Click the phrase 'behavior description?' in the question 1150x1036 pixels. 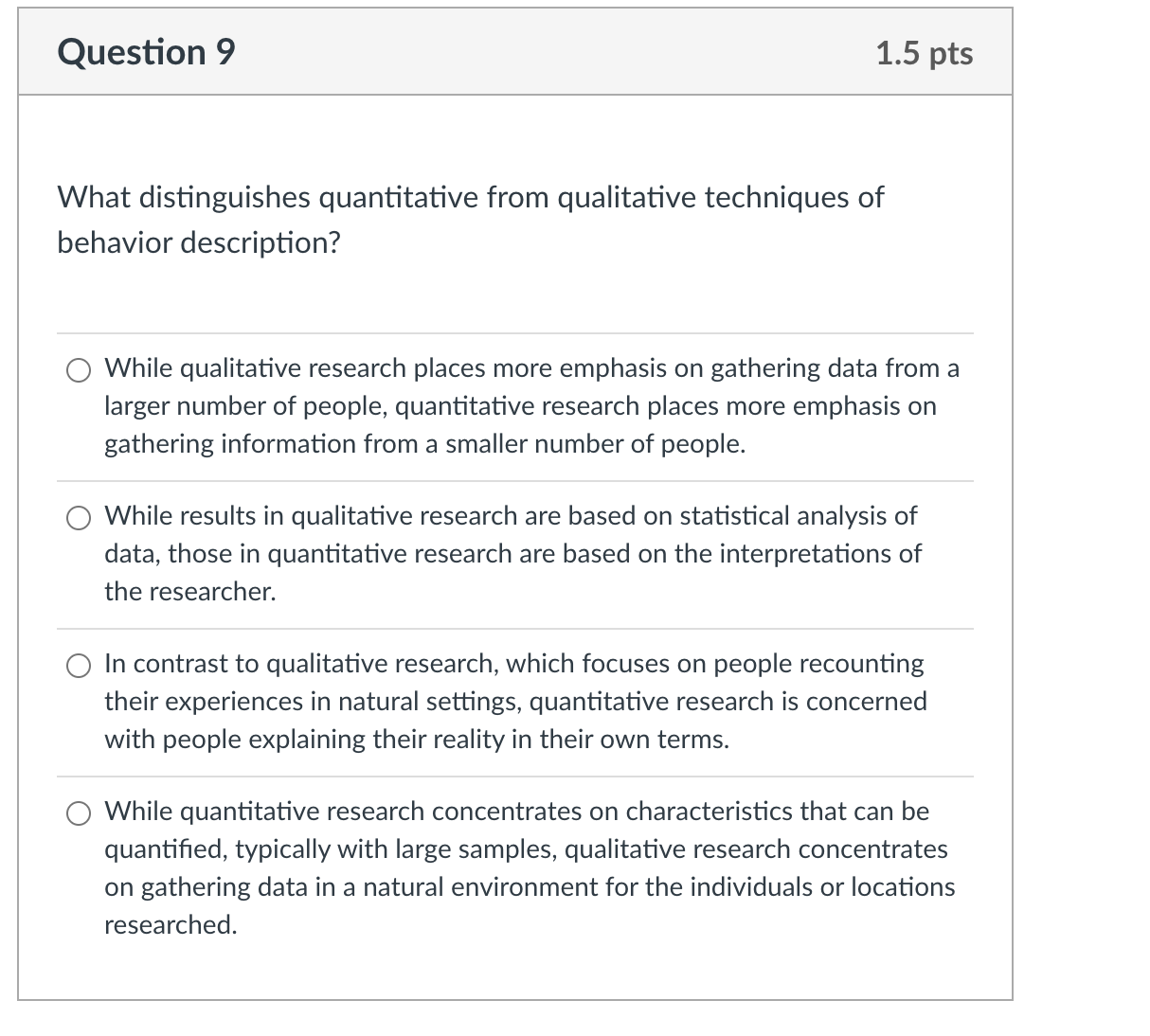click(x=199, y=242)
